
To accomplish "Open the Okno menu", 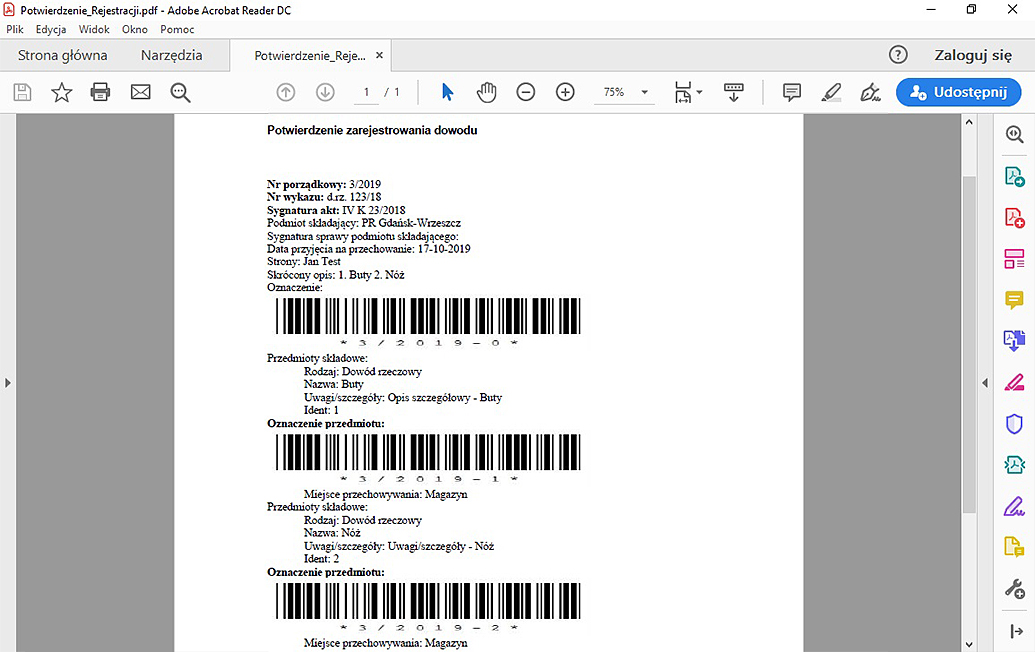I will click(135, 29).
